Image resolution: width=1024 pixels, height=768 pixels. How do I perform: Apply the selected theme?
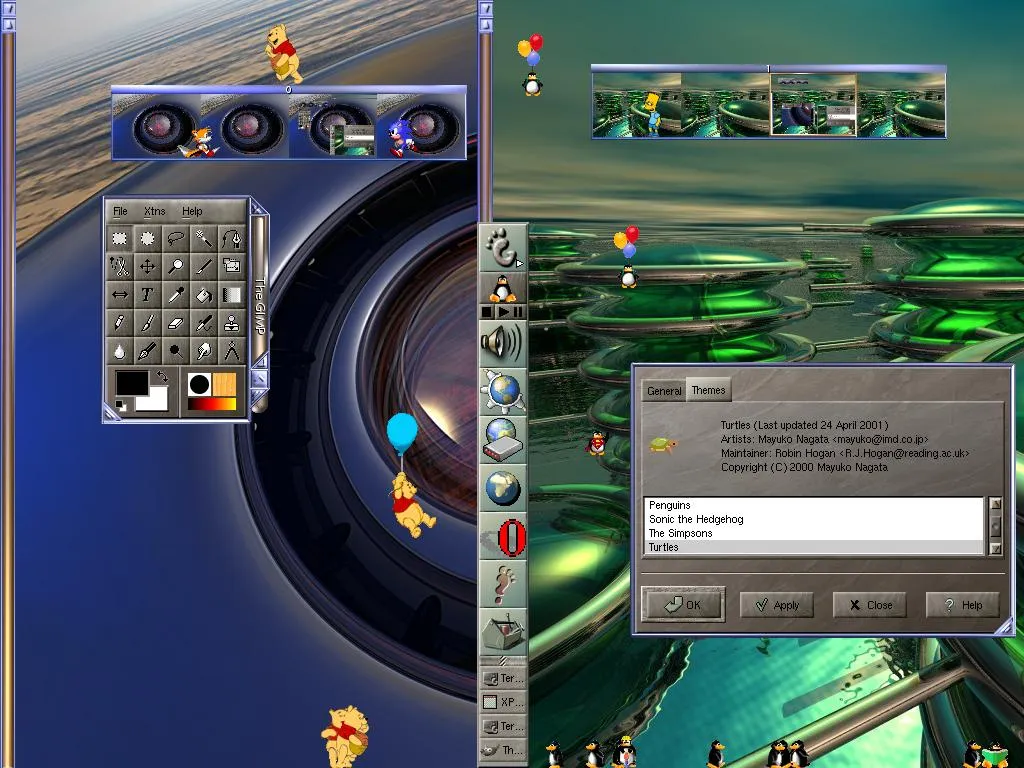(777, 605)
